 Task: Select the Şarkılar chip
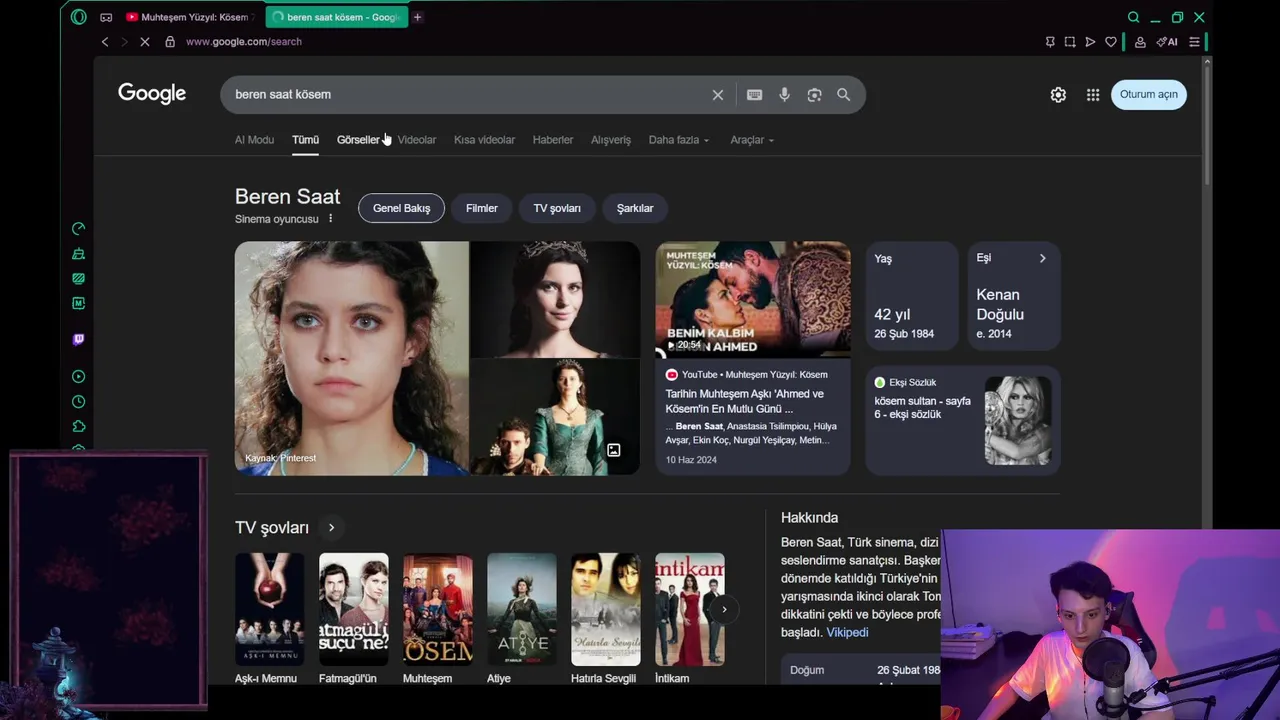coord(635,208)
